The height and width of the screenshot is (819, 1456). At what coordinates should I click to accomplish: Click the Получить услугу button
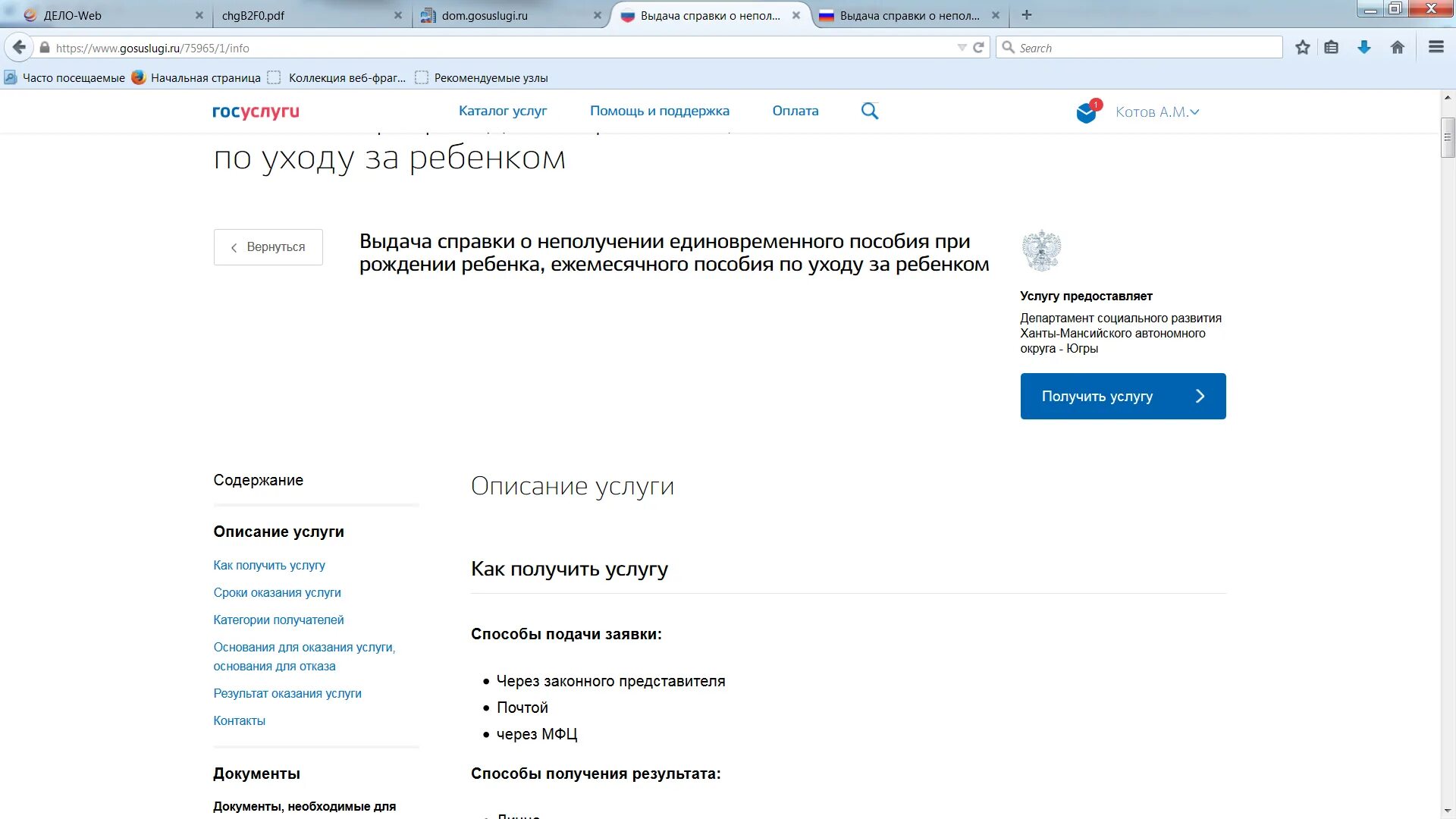pyautogui.click(x=1122, y=396)
